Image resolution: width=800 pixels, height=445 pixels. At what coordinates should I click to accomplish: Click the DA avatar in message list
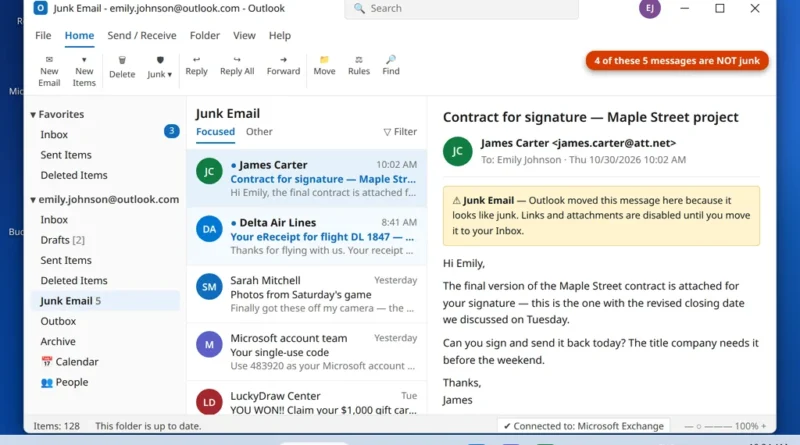[x=209, y=229]
